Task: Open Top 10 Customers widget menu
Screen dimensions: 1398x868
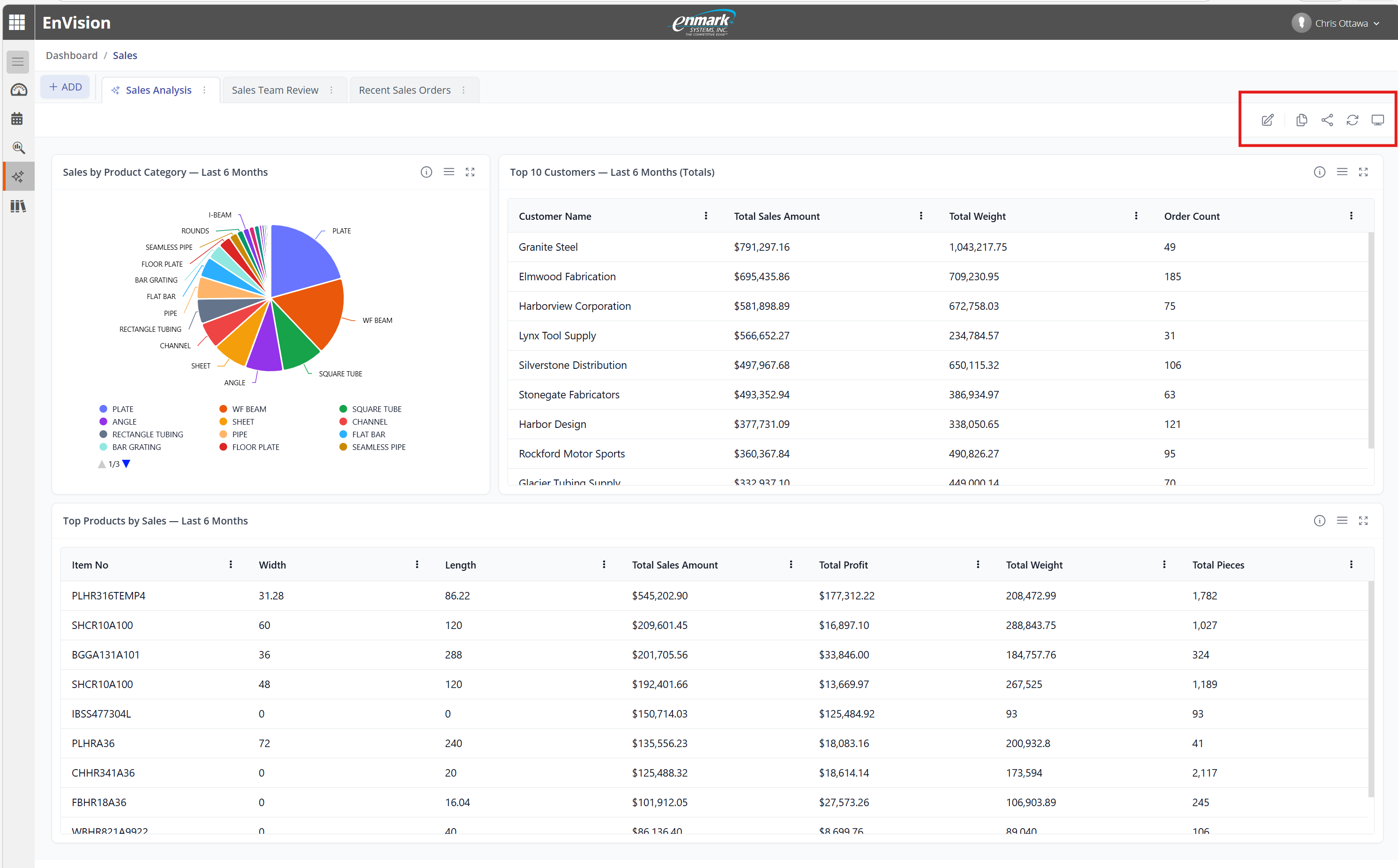Action: click(1342, 172)
